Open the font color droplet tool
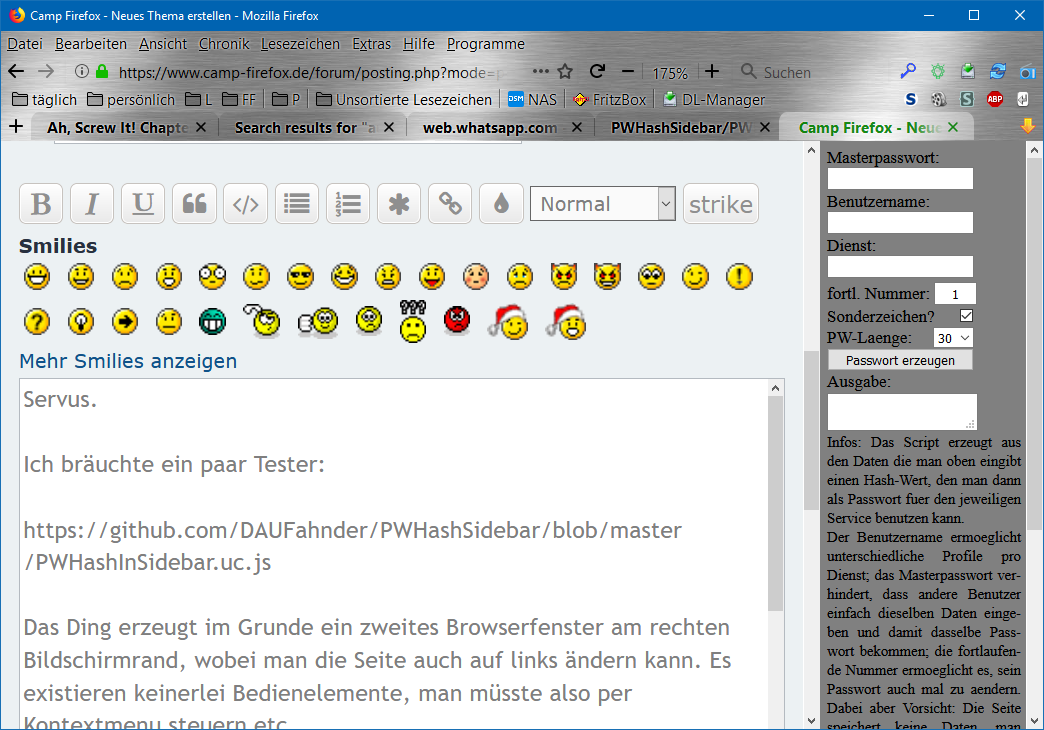The height and width of the screenshot is (730, 1044). [x=501, y=204]
